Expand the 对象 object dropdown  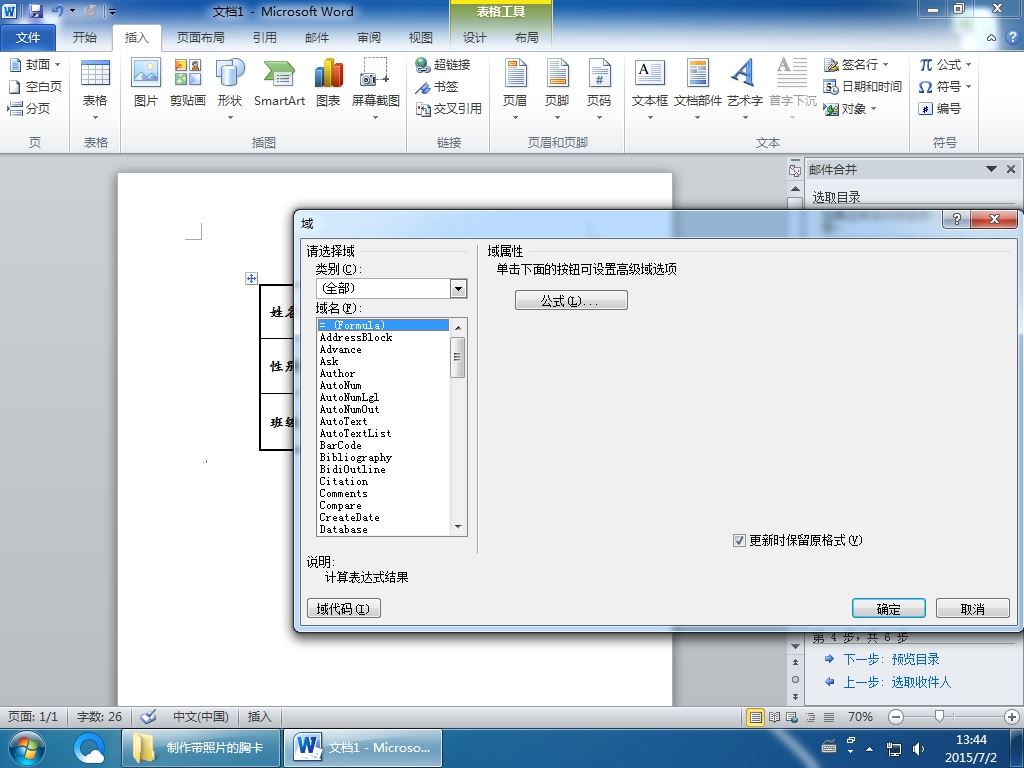point(873,108)
